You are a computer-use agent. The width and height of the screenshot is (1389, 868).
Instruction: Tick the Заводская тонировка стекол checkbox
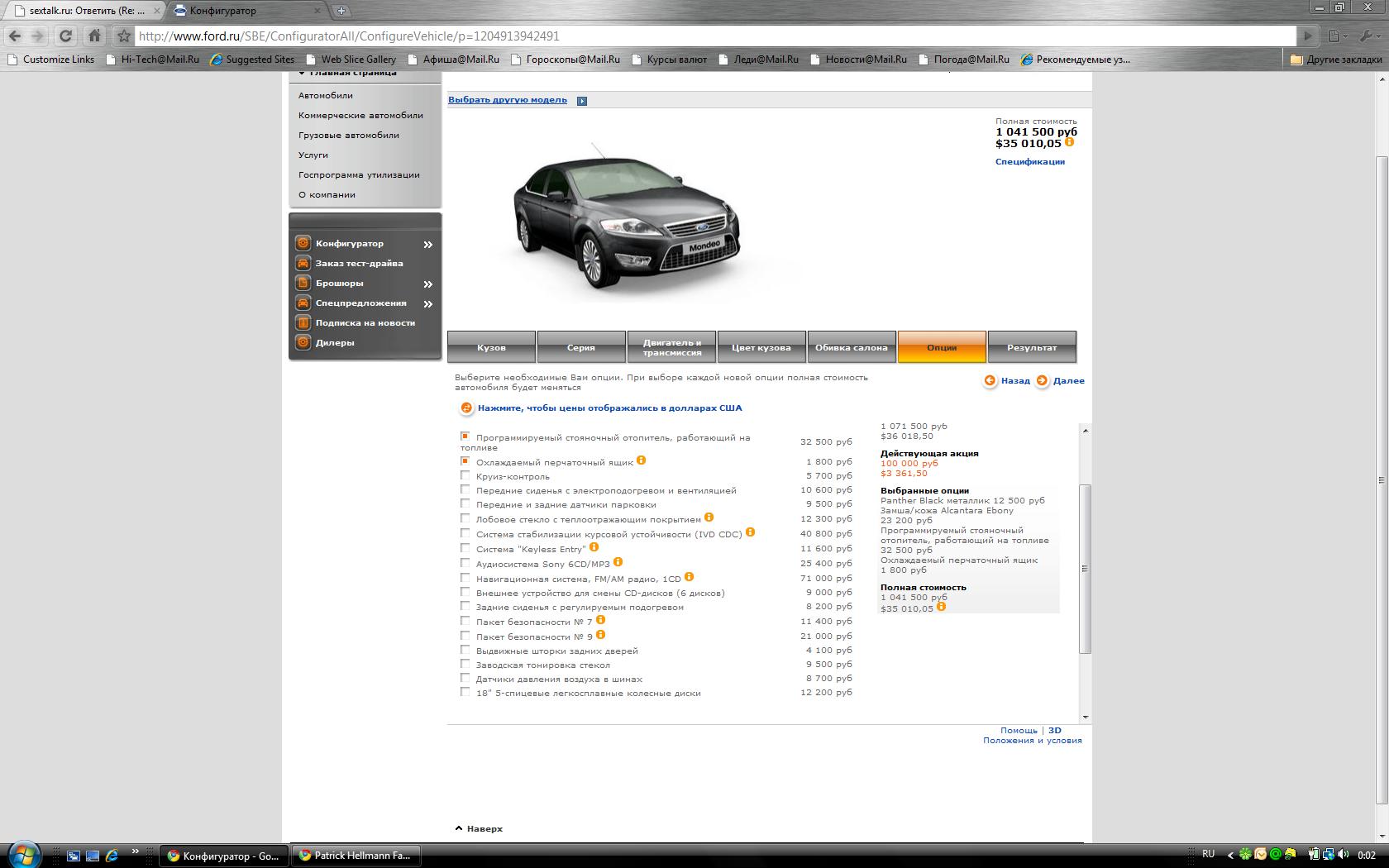pos(465,664)
